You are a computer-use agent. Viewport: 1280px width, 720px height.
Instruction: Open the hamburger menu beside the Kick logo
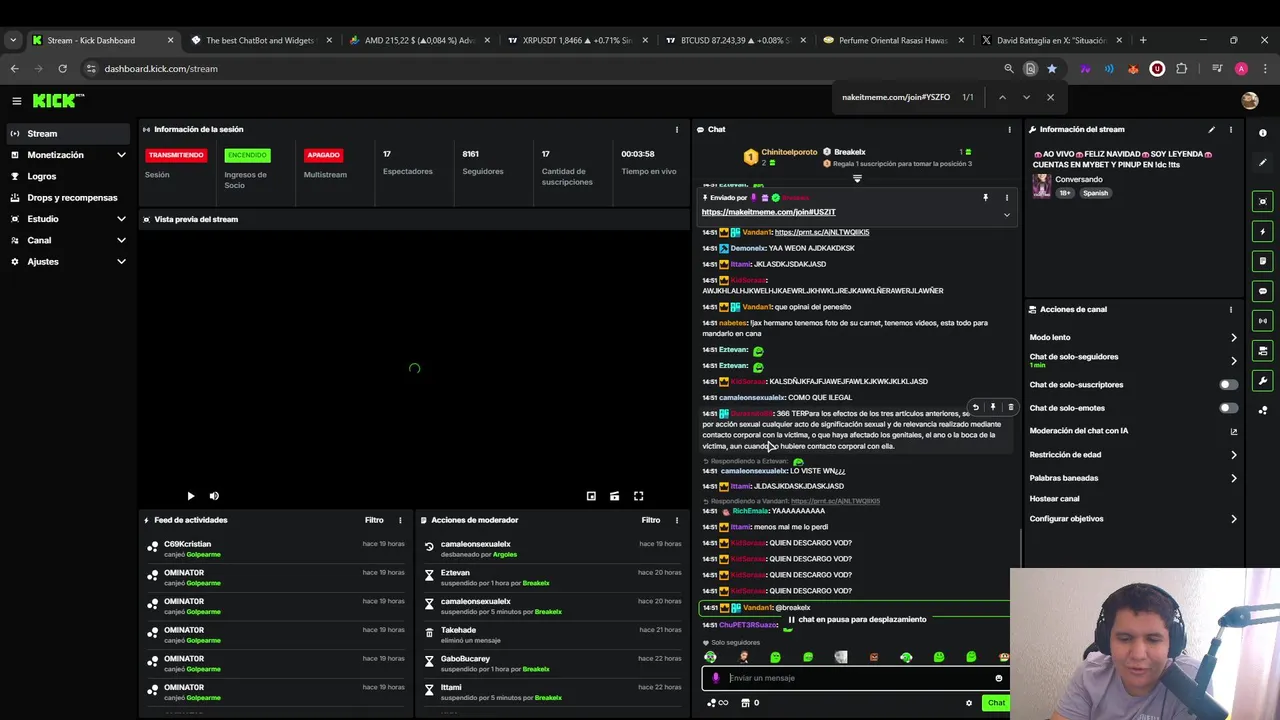(x=17, y=101)
